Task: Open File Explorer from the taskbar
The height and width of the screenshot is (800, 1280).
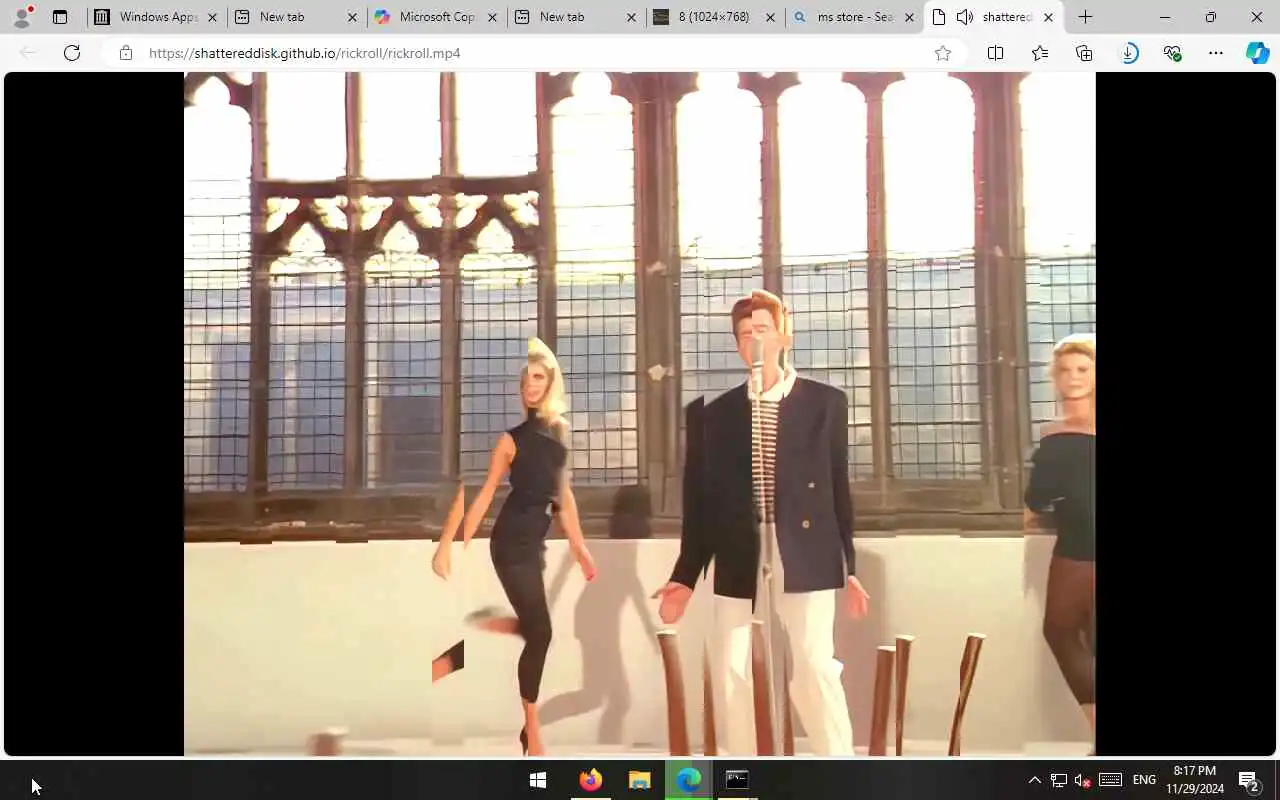Action: (x=640, y=780)
